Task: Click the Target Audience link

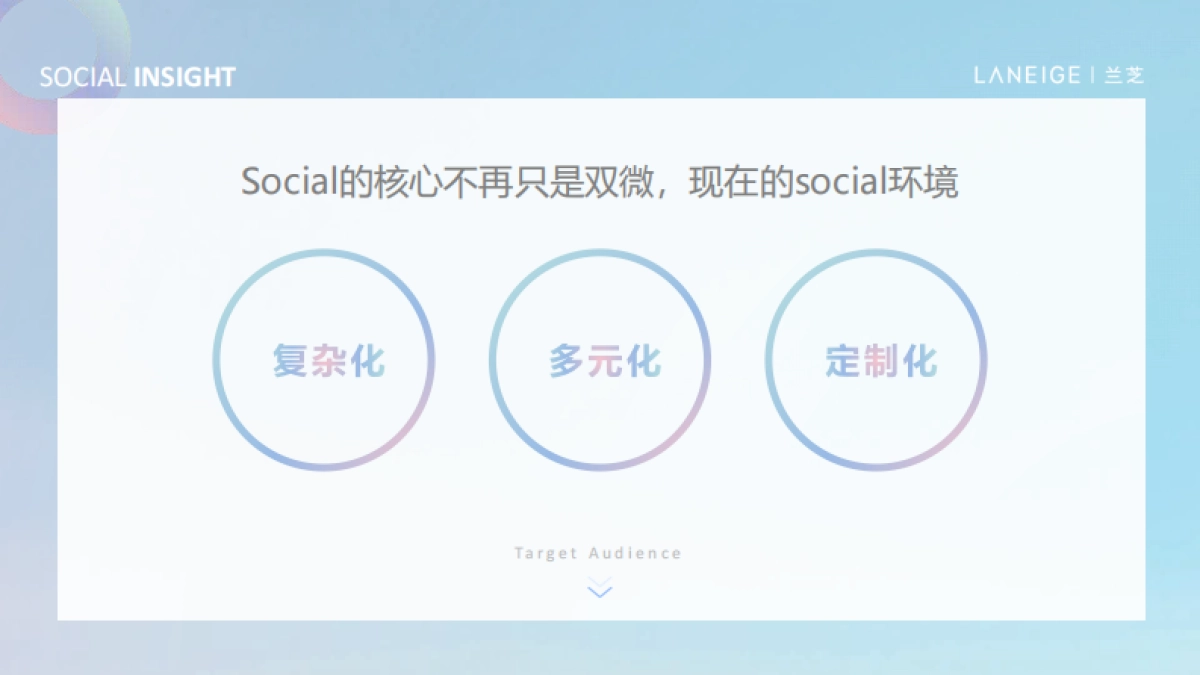Action: point(598,551)
